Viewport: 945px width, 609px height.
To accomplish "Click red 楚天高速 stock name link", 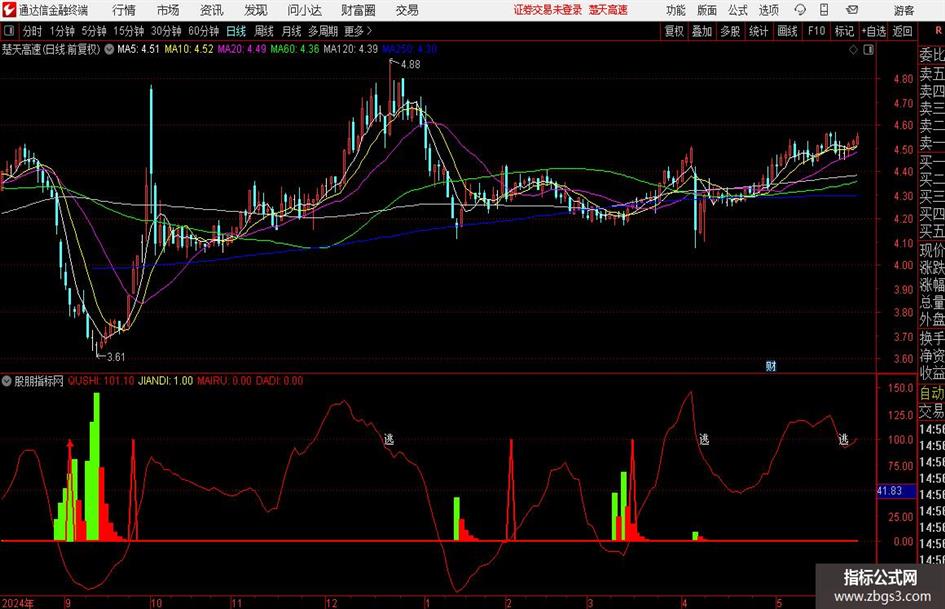I will [608, 10].
